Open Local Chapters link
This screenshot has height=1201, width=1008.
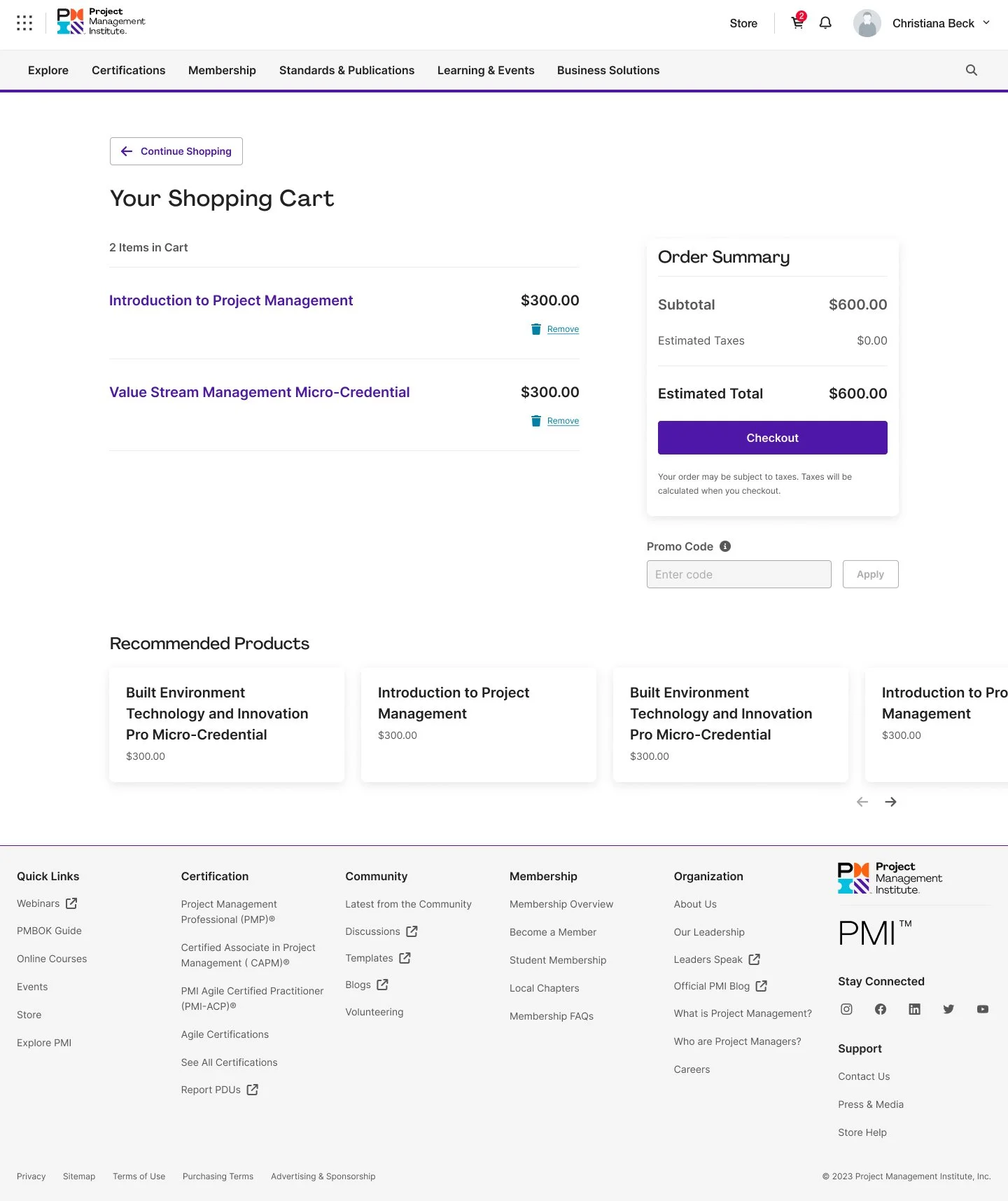pos(545,988)
